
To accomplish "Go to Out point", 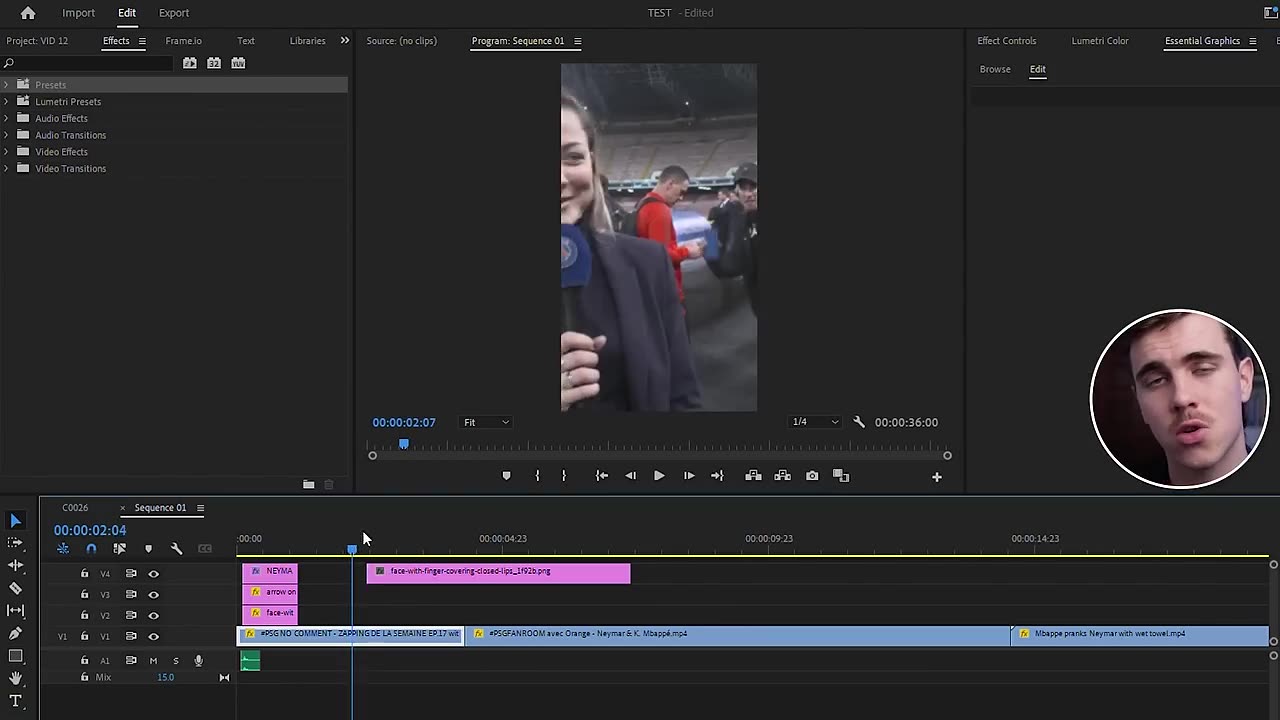I will [717, 476].
